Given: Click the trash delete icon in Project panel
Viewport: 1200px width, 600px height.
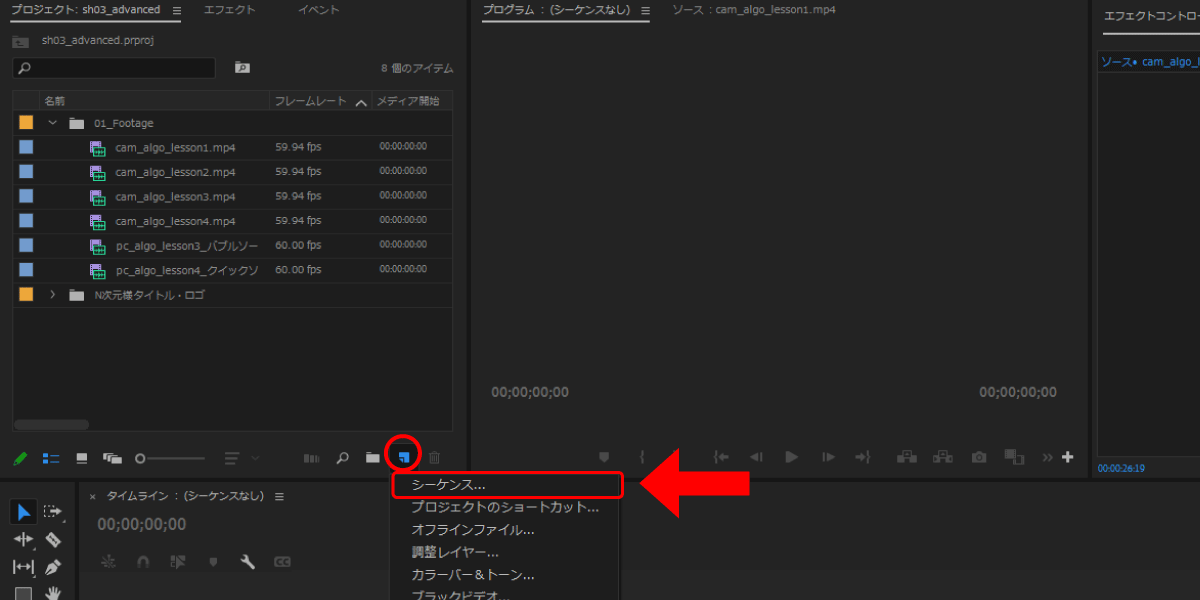Looking at the screenshot, I should click(434, 458).
